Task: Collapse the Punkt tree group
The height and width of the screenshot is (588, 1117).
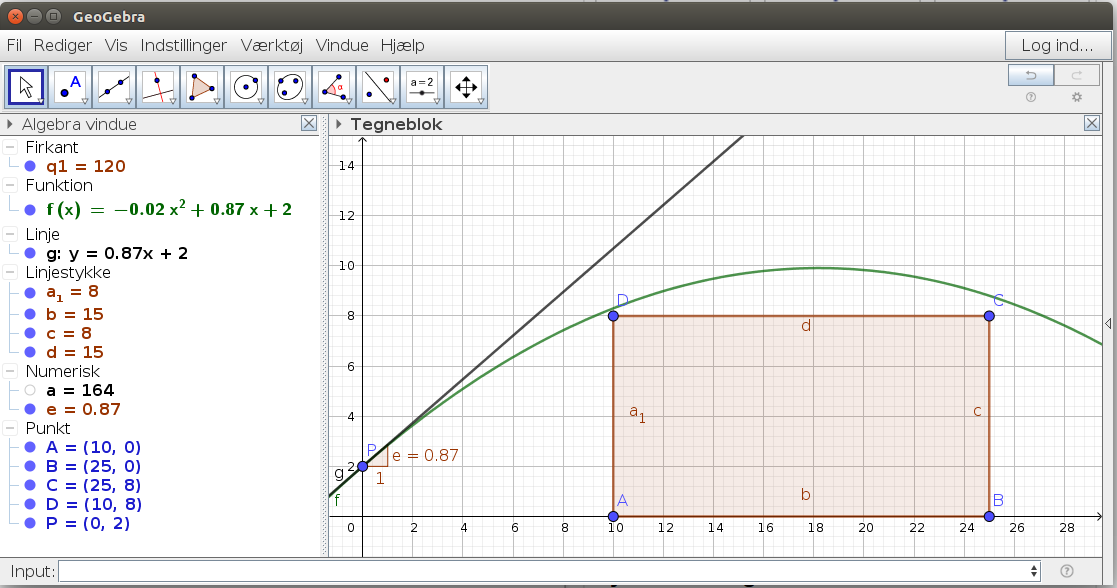Action: 10,428
